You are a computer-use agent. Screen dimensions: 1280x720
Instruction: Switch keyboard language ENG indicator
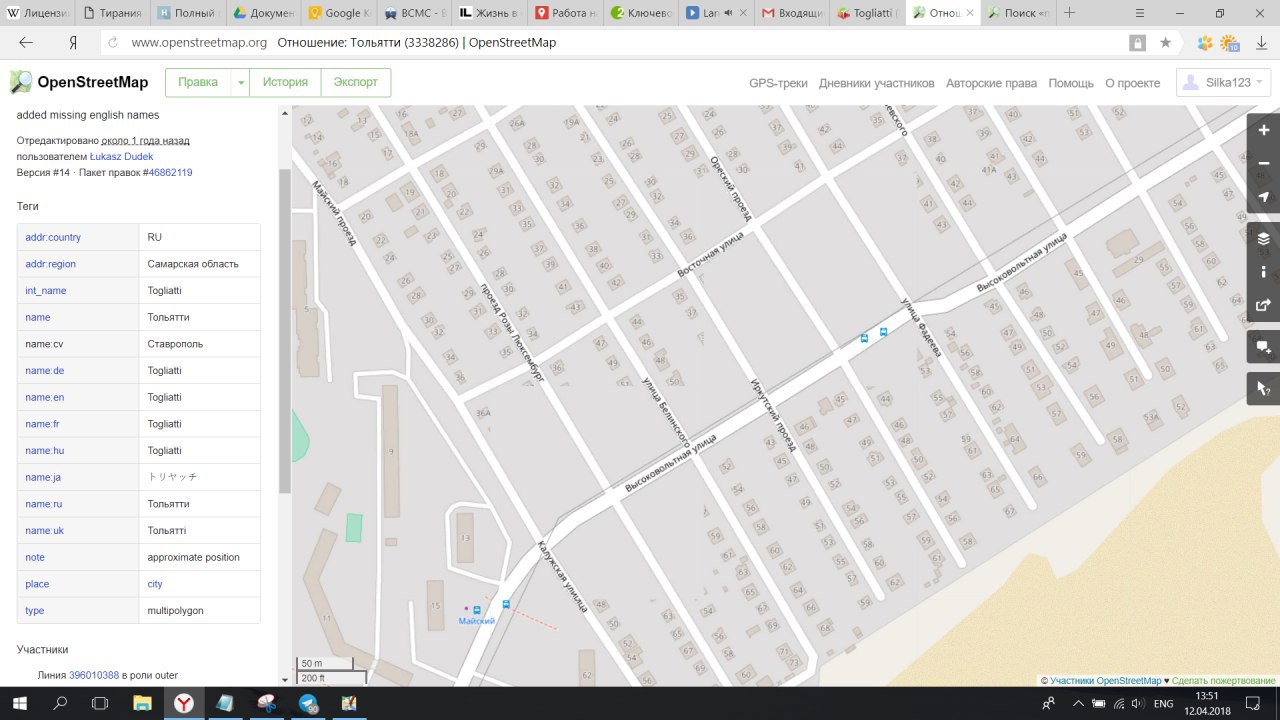click(1163, 704)
